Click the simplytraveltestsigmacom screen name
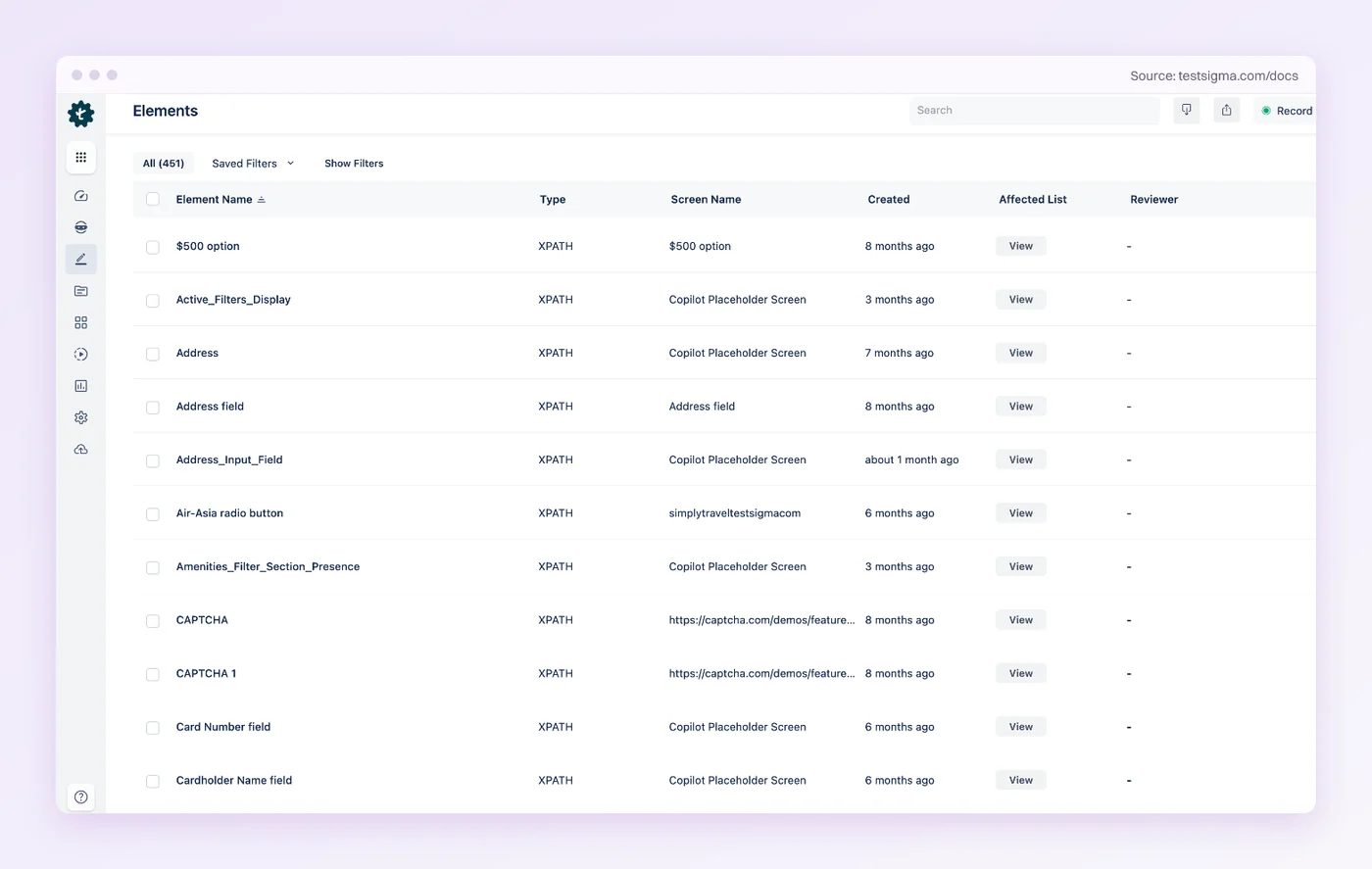 [x=735, y=513]
